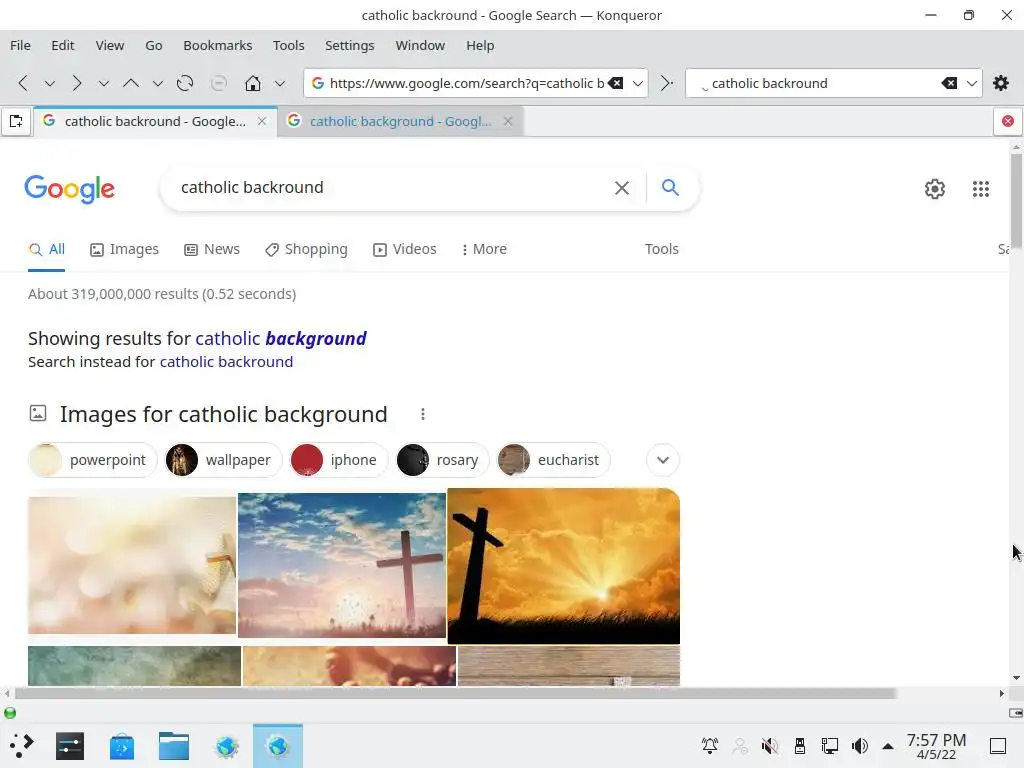Viewport: 1024px width, 768px height.
Task: Click the blue magnifier search button
Action: coord(670,187)
